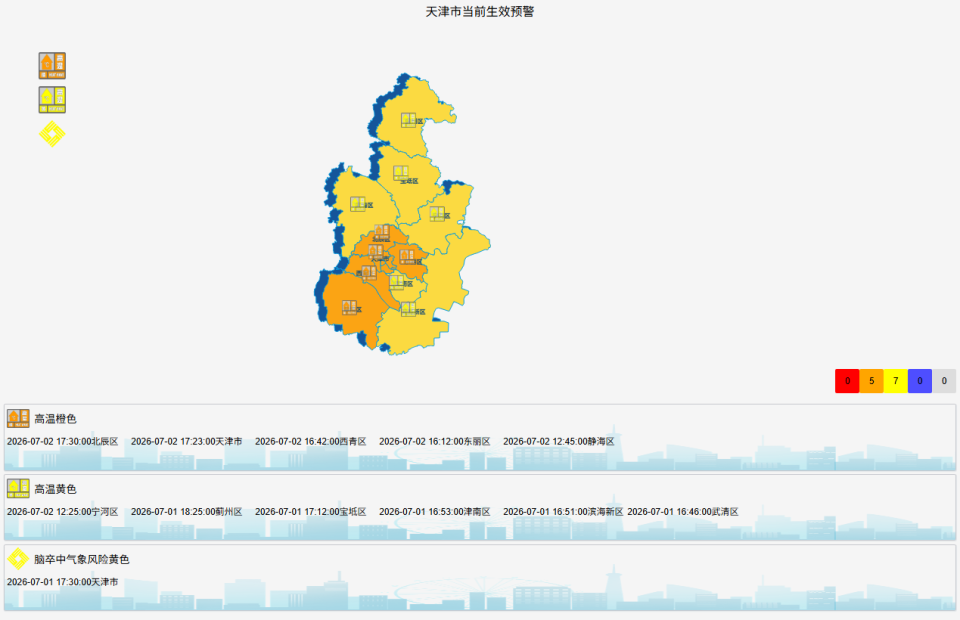
Task: Open the 宝坻区 17:12:00 yellow warning entry
Action: tap(310, 512)
